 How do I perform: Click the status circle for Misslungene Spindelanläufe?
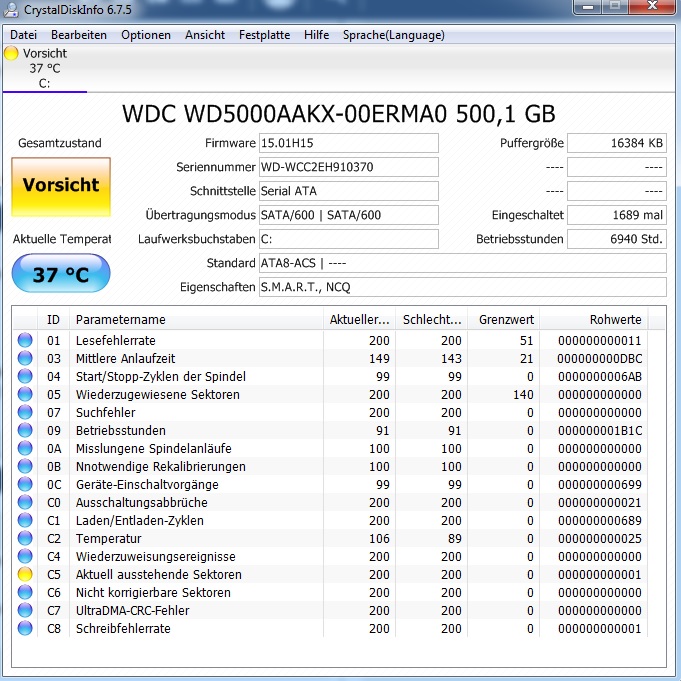[25, 448]
